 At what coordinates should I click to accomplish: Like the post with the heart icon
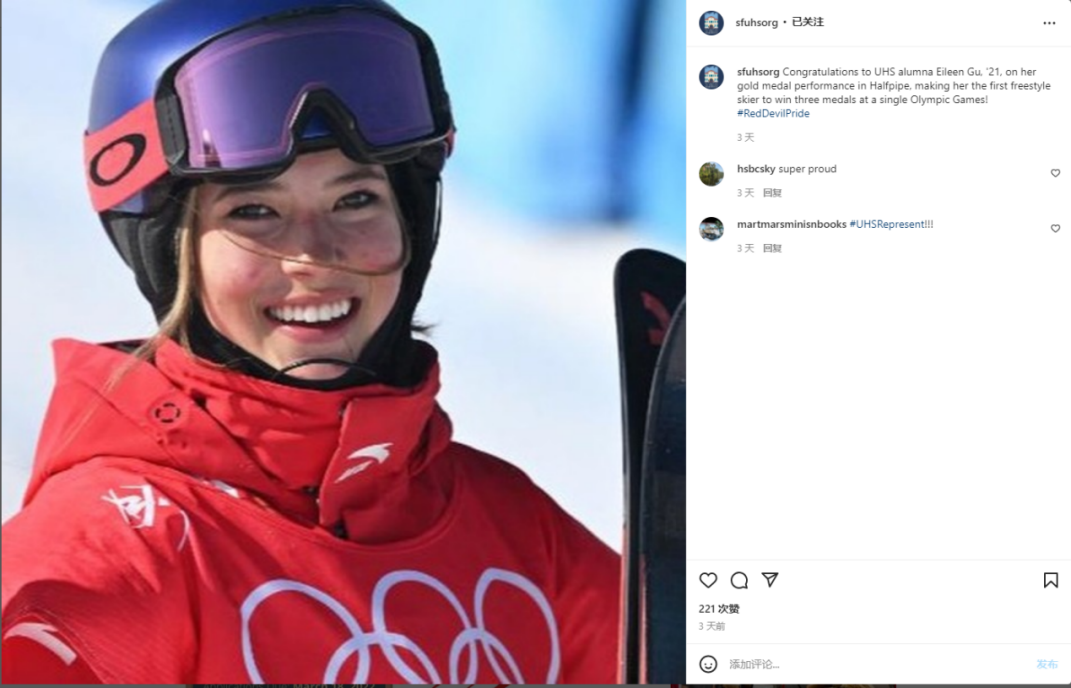click(x=708, y=580)
